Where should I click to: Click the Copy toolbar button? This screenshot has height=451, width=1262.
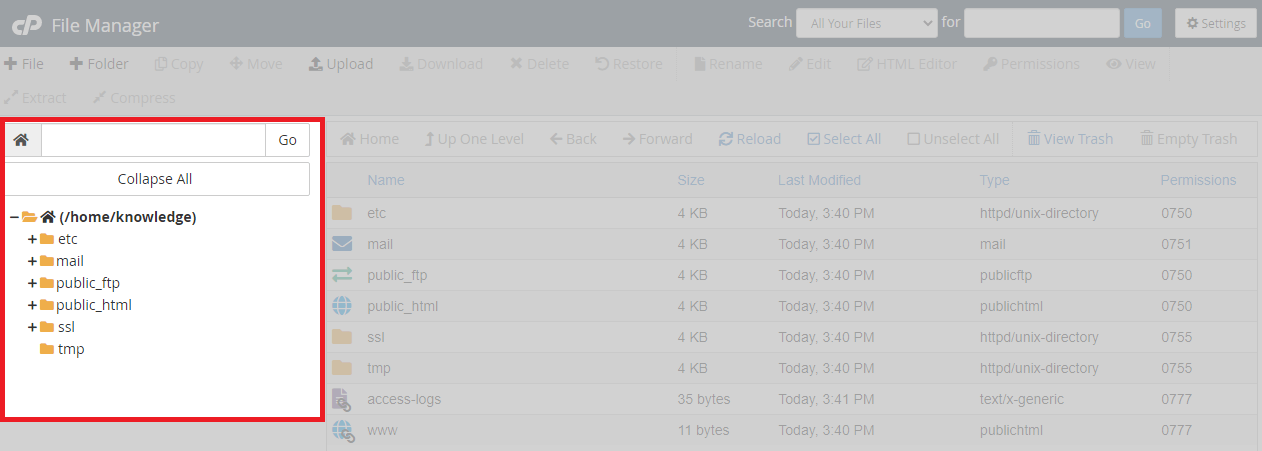click(179, 64)
